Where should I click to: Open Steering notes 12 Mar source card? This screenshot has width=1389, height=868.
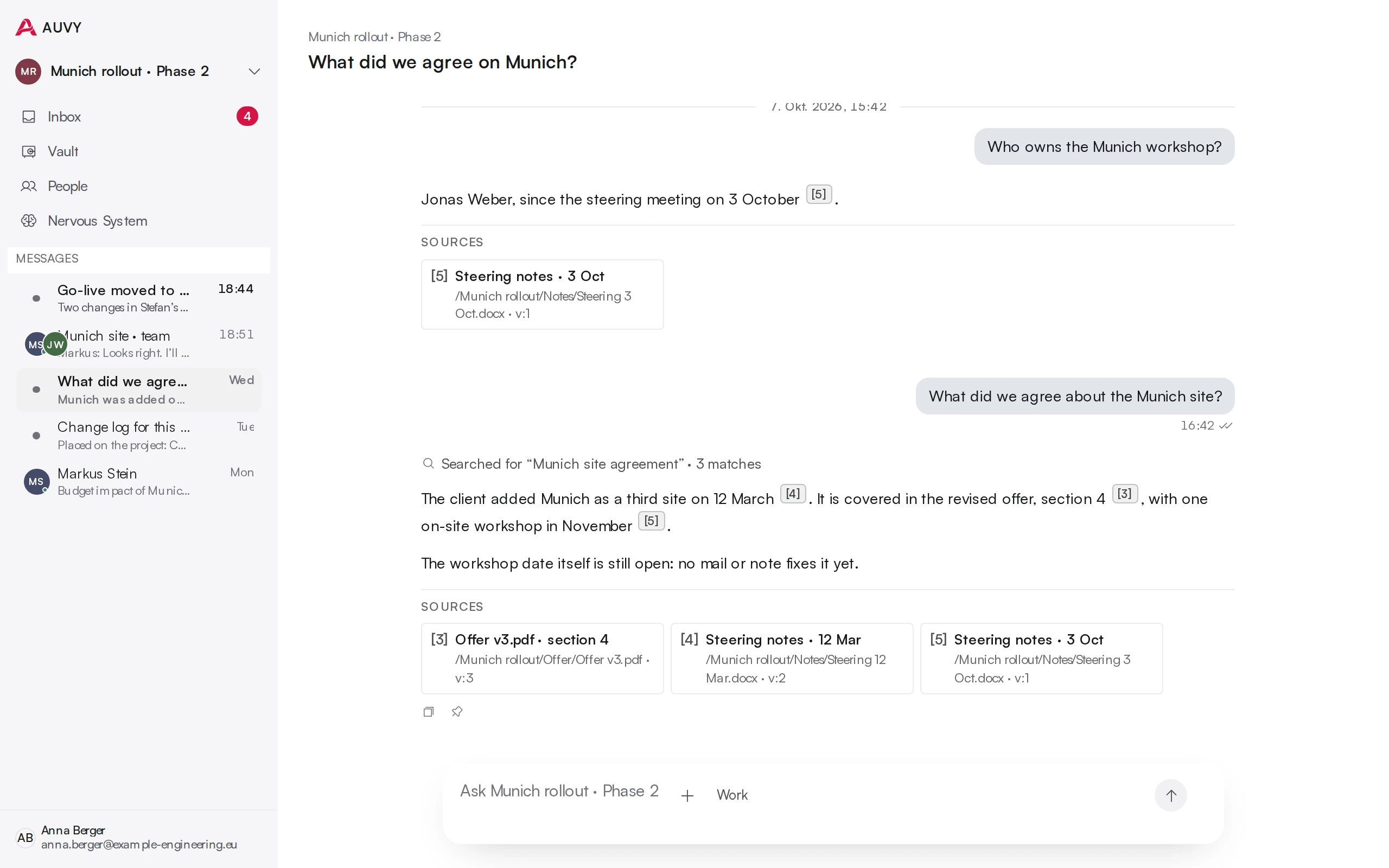792,659
